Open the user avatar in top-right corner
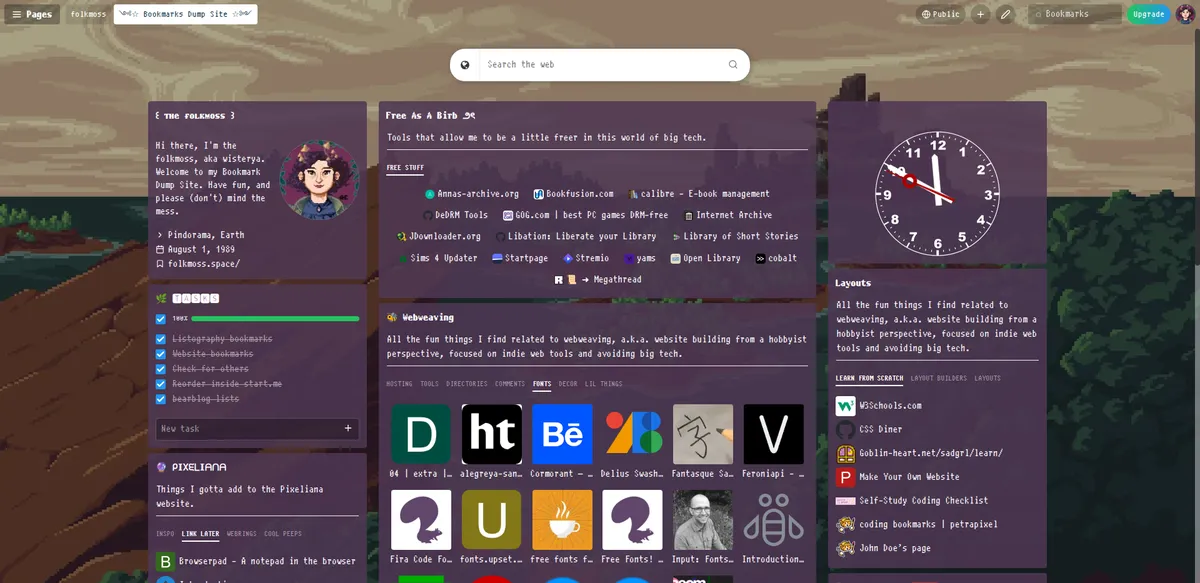The width and height of the screenshot is (1200, 583). coord(1184,15)
